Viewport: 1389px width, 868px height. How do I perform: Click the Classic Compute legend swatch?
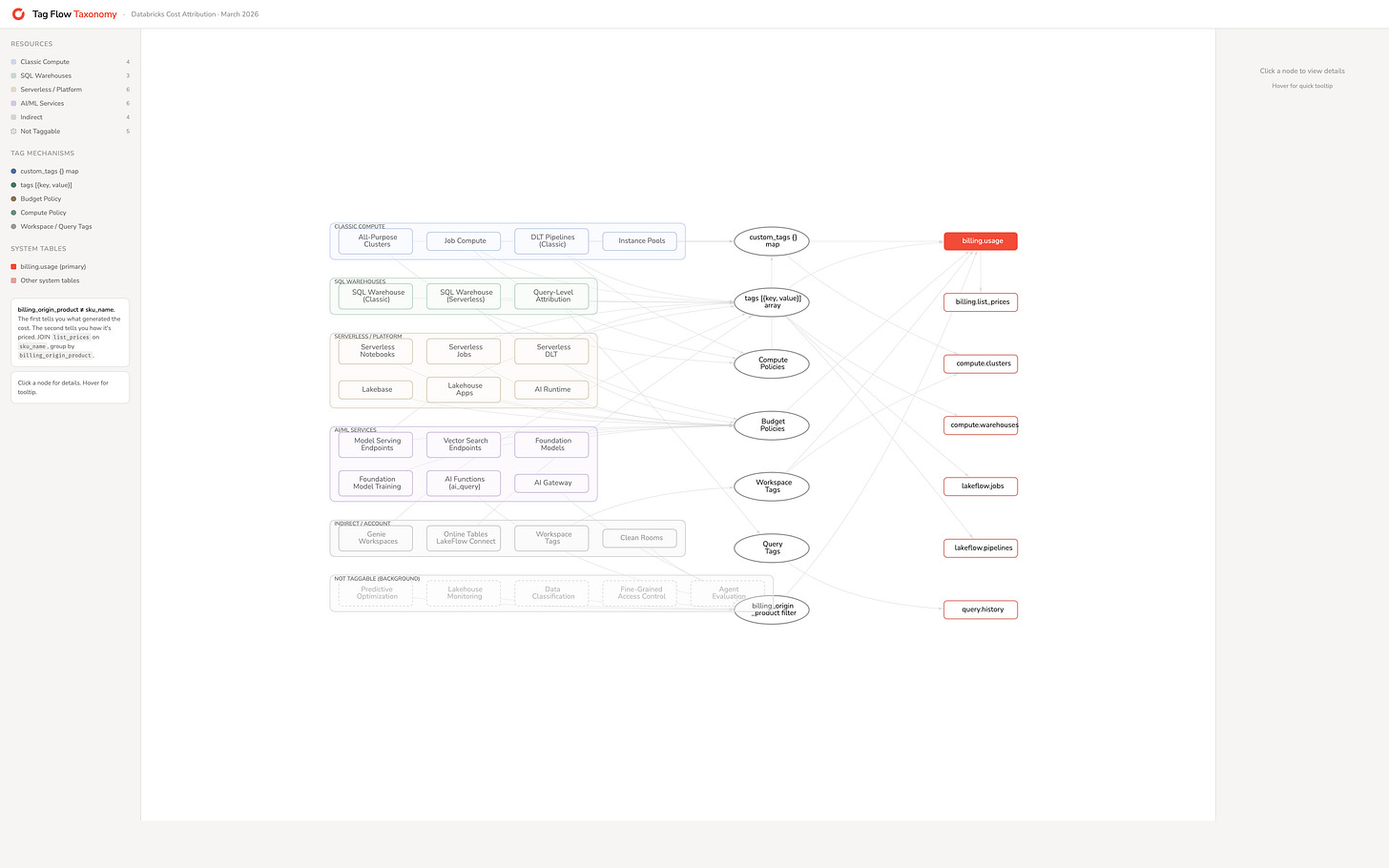(x=13, y=62)
